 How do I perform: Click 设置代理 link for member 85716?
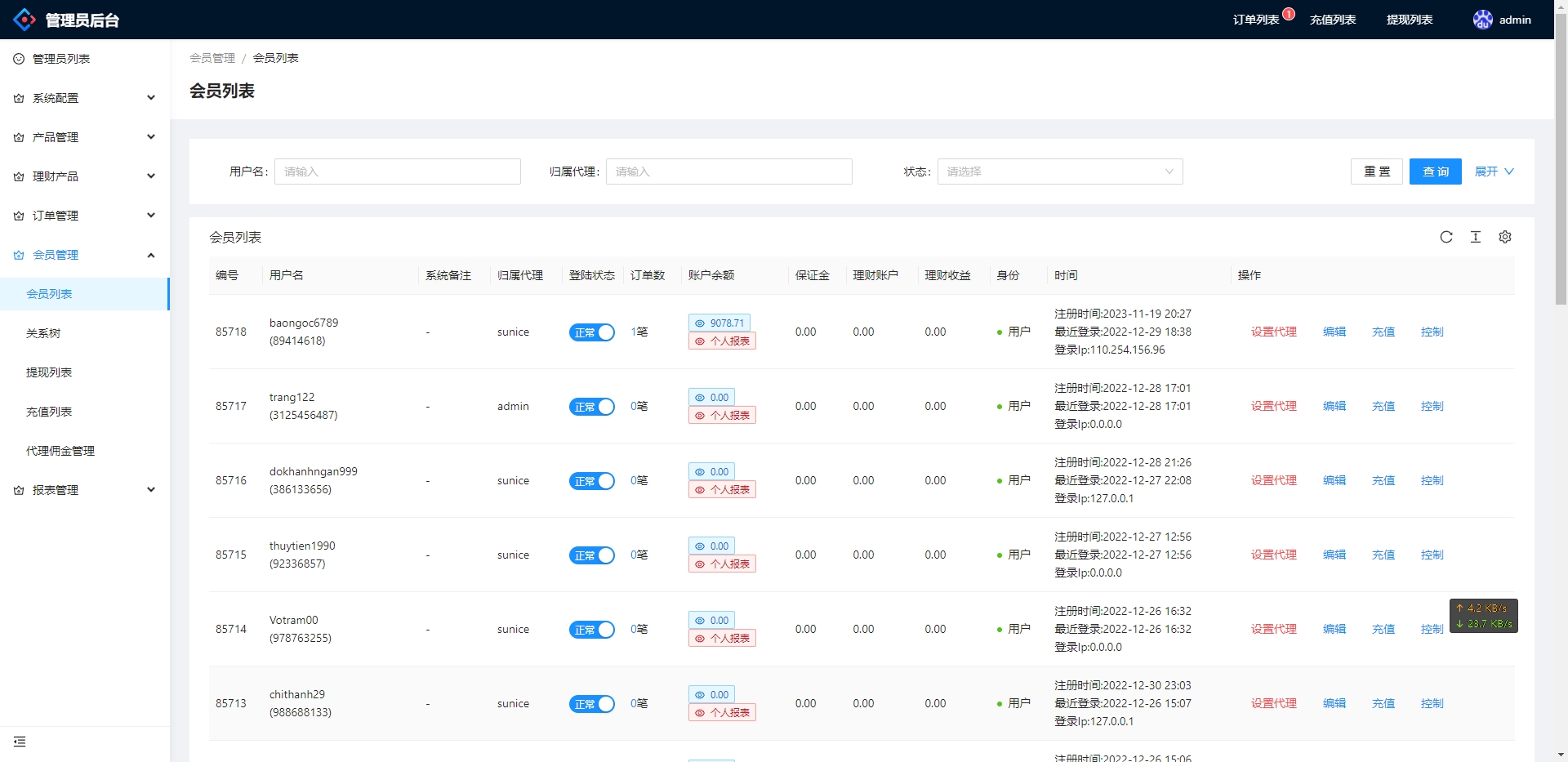tap(1272, 480)
